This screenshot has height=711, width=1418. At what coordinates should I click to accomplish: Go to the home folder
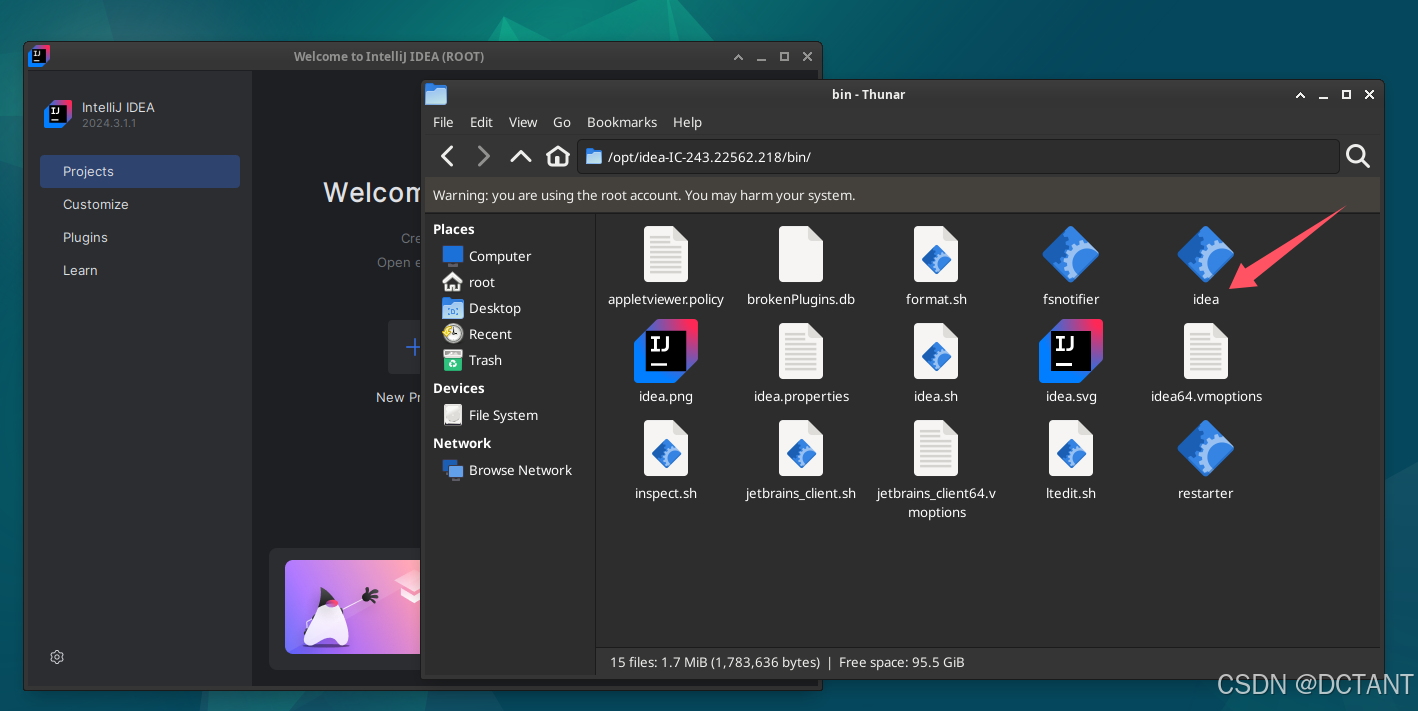[x=558, y=156]
